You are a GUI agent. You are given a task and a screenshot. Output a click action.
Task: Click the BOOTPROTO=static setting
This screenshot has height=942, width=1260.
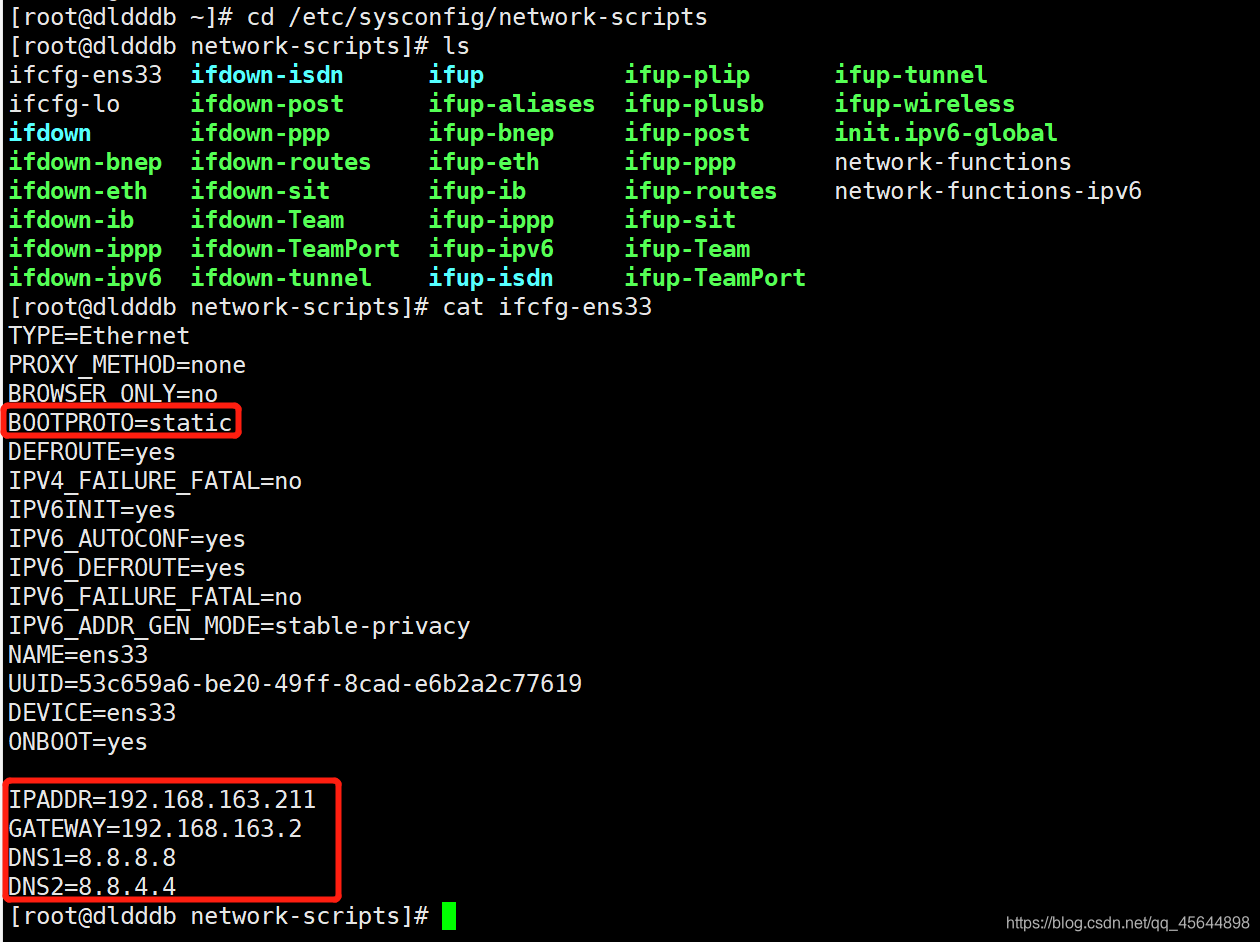(x=120, y=423)
